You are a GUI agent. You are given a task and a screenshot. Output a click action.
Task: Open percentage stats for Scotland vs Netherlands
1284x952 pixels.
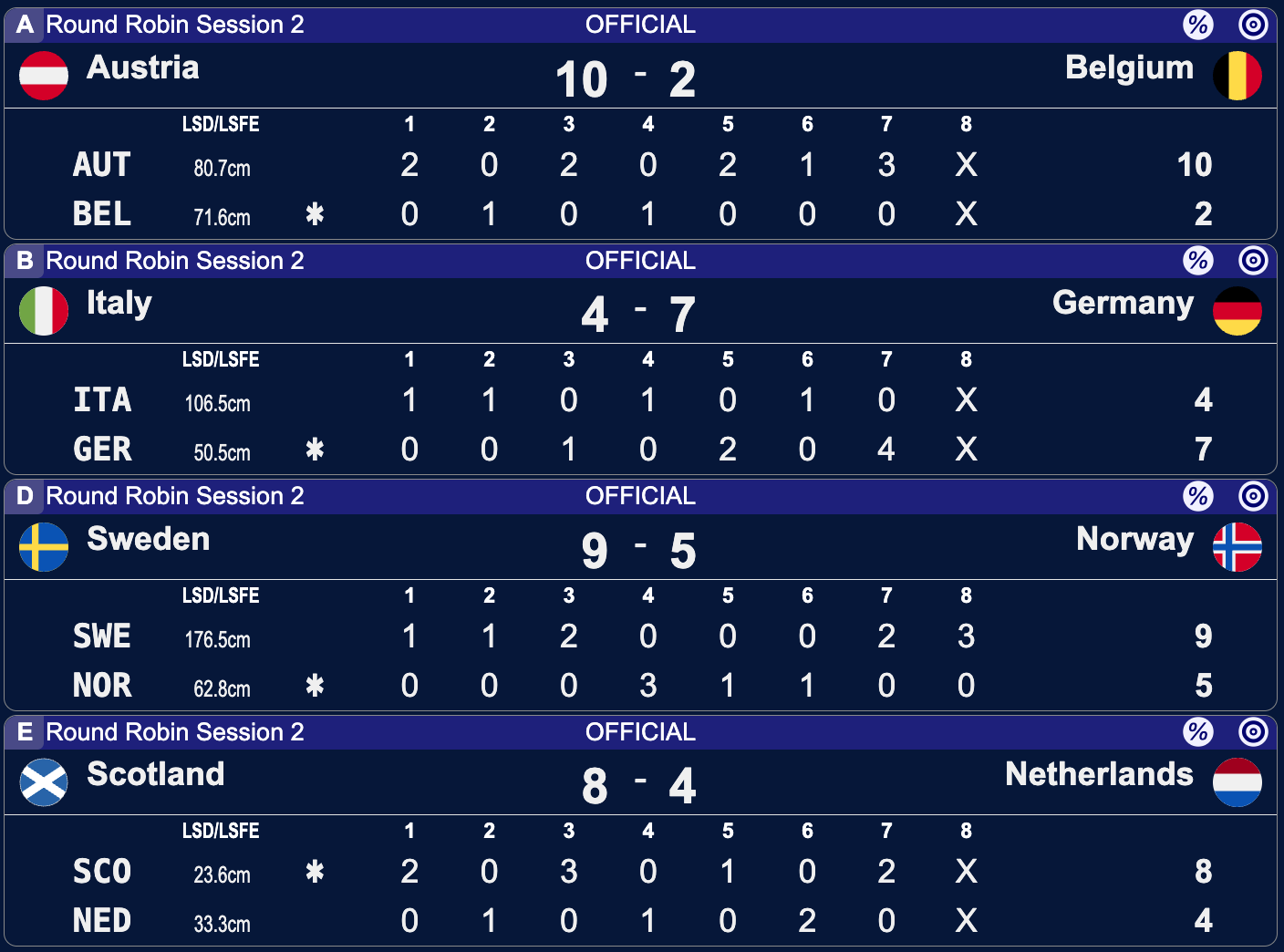[x=1198, y=731]
